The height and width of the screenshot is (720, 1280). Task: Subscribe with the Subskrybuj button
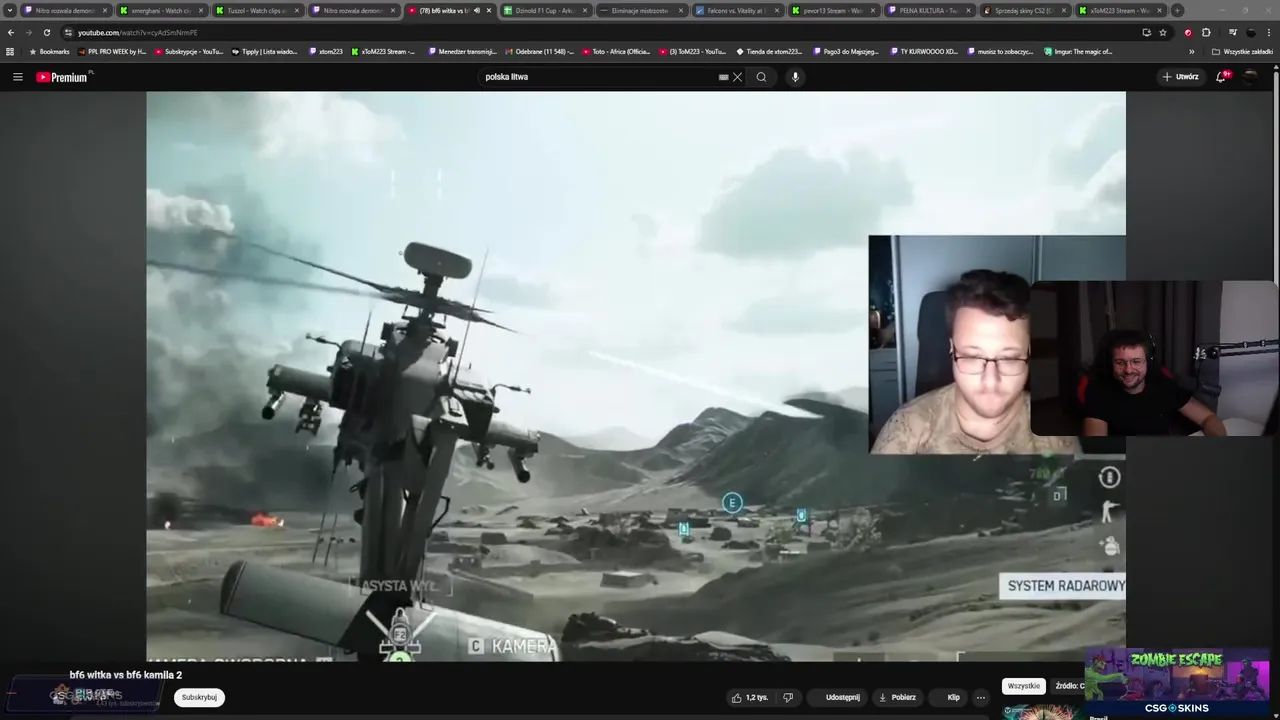[x=199, y=697]
